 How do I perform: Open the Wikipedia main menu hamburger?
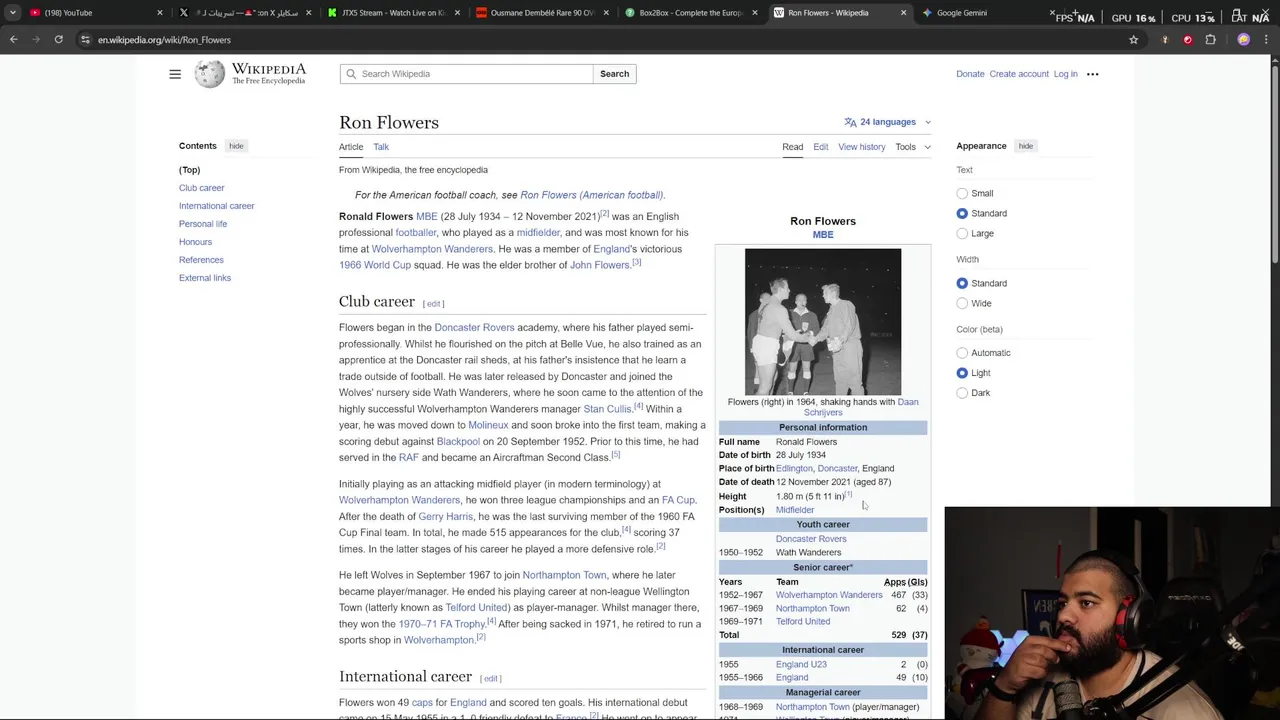click(175, 74)
